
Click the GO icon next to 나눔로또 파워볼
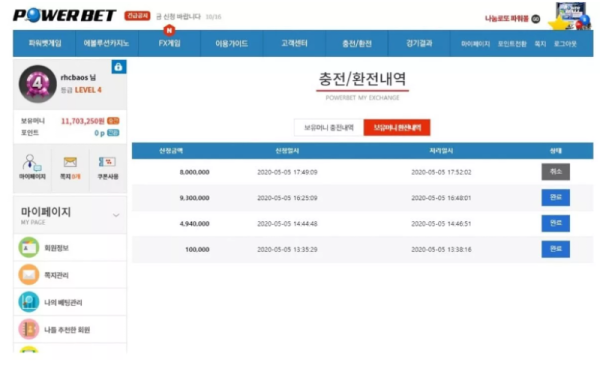[536, 19]
